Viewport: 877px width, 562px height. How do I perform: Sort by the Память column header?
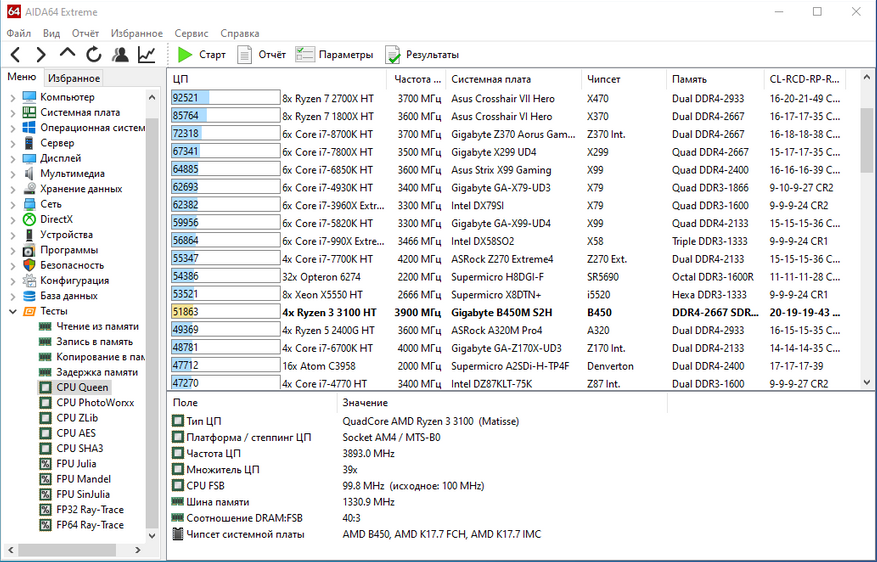coord(715,79)
